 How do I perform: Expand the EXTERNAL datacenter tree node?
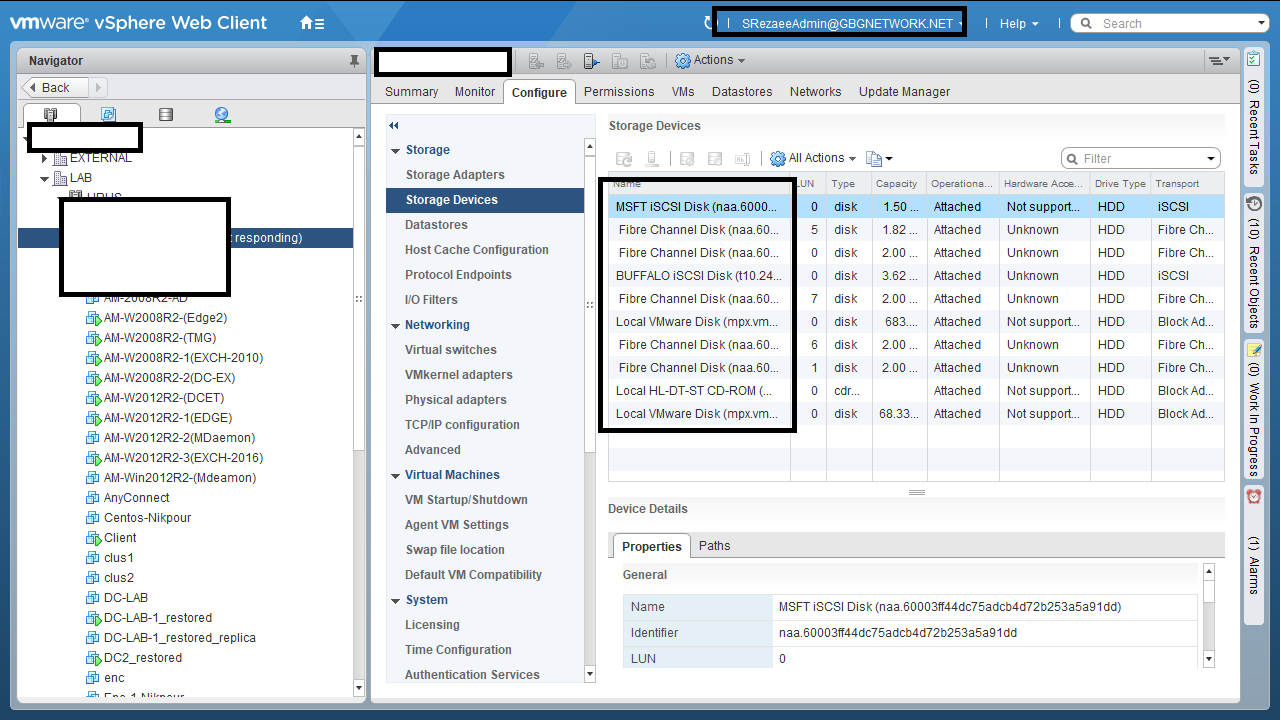[45, 158]
